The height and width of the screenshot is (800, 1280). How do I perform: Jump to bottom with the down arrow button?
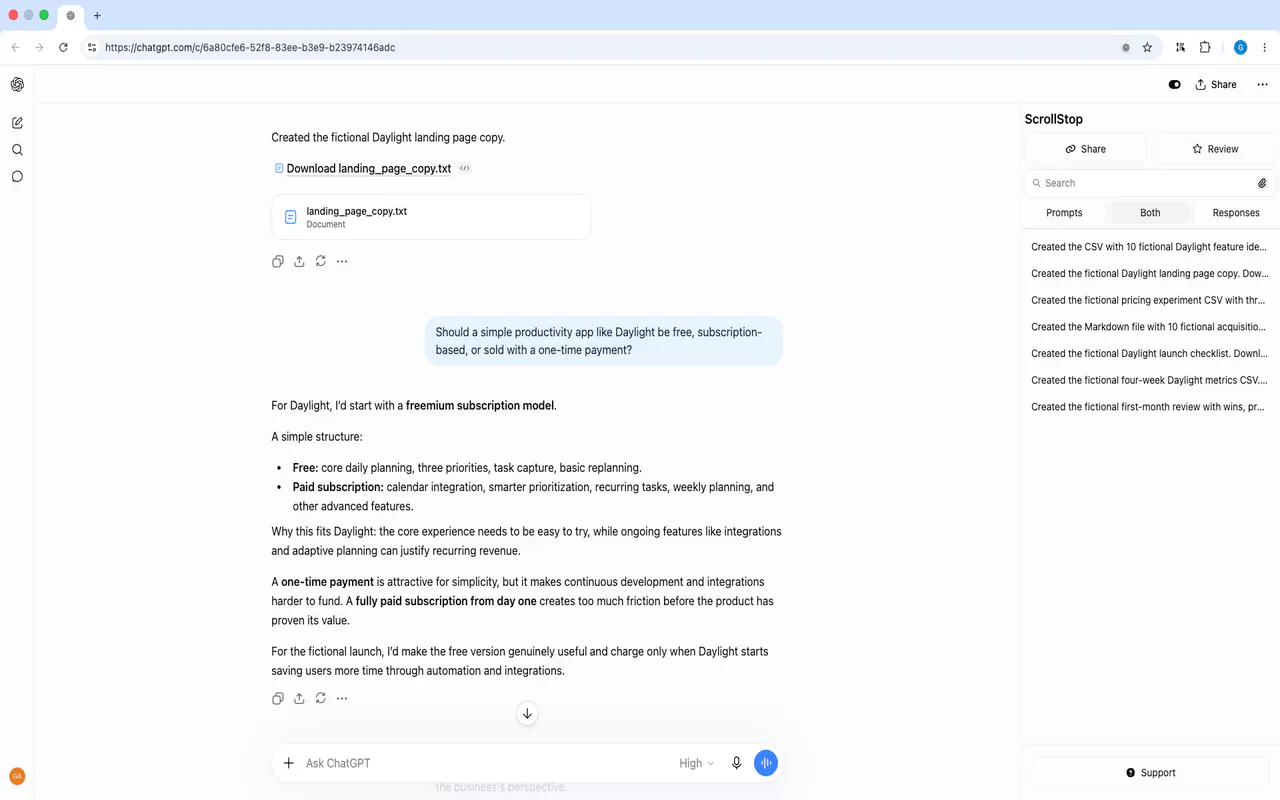click(527, 713)
